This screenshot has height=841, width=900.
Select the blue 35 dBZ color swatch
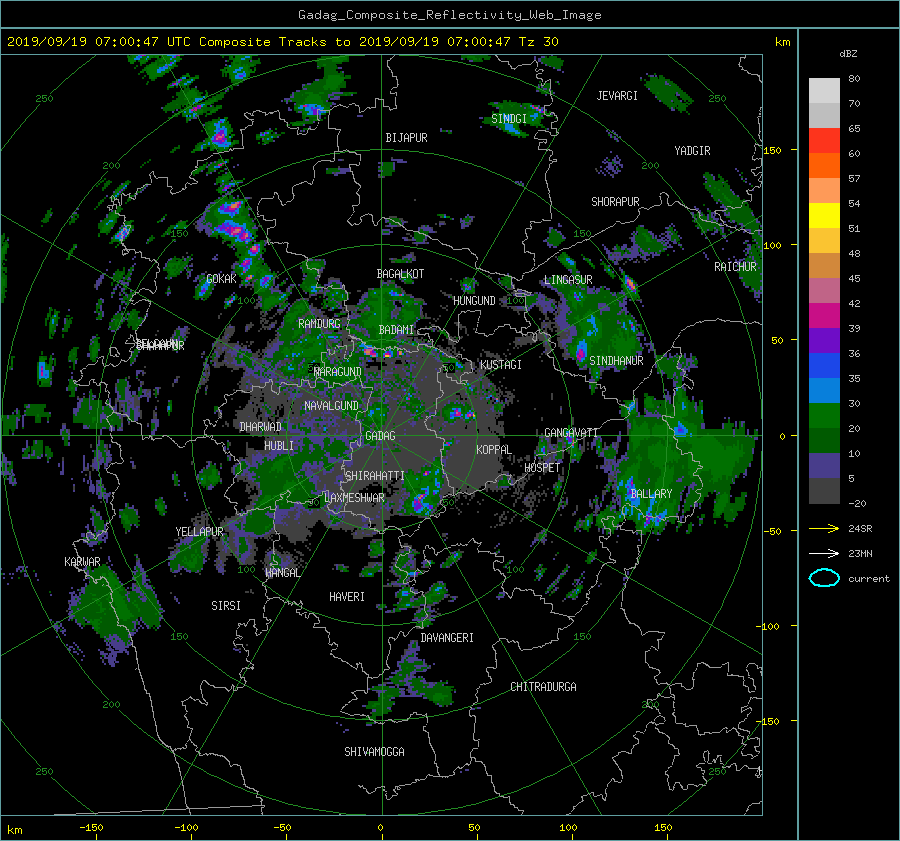click(x=824, y=366)
